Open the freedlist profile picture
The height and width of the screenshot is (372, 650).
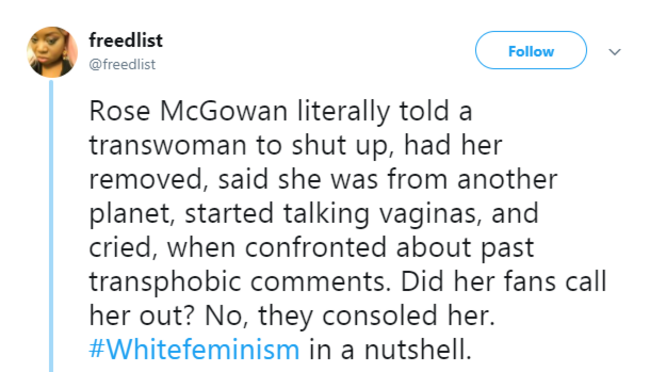pyautogui.click(x=52, y=52)
